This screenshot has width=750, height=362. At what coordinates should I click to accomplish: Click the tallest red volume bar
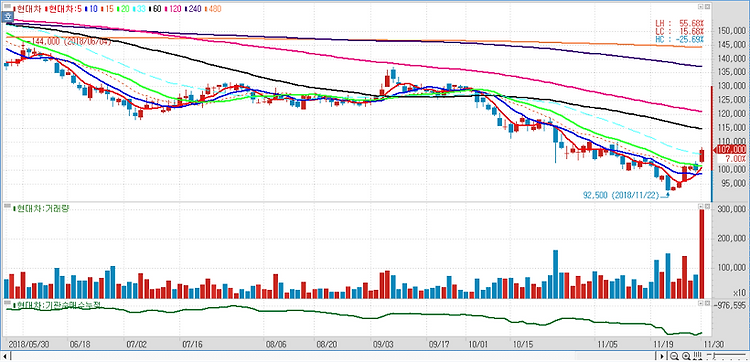coord(702,254)
